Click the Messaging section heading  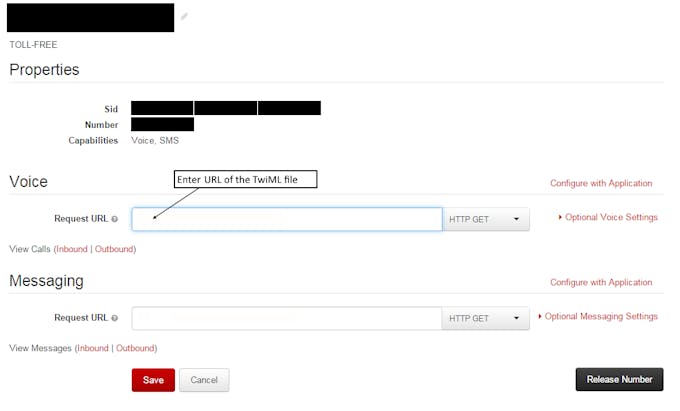click(x=46, y=281)
